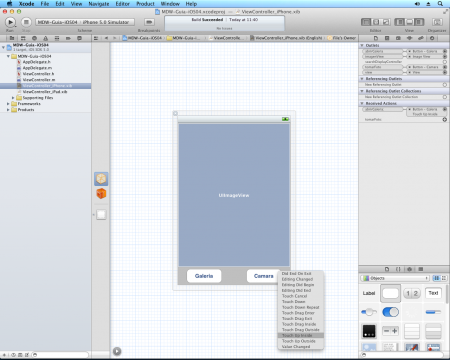The height and width of the screenshot is (360, 450).
Task: Toggle the Breakpoints button
Action: click(x=149, y=22)
